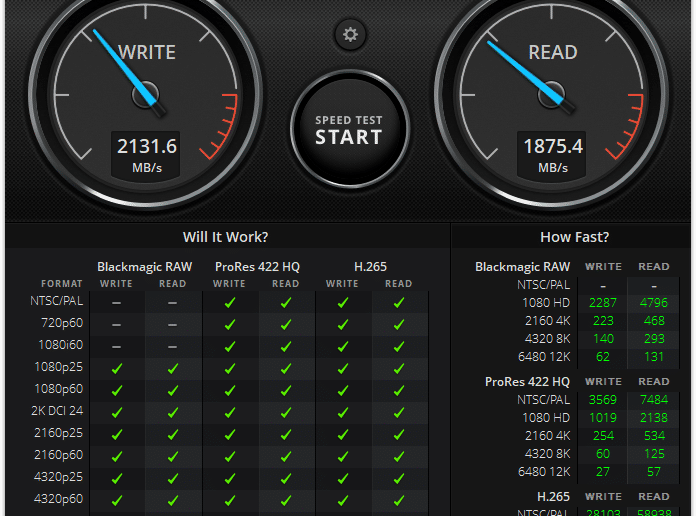Select the How Fast? heading
This screenshot has height=516, width=696.
pos(574,237)
